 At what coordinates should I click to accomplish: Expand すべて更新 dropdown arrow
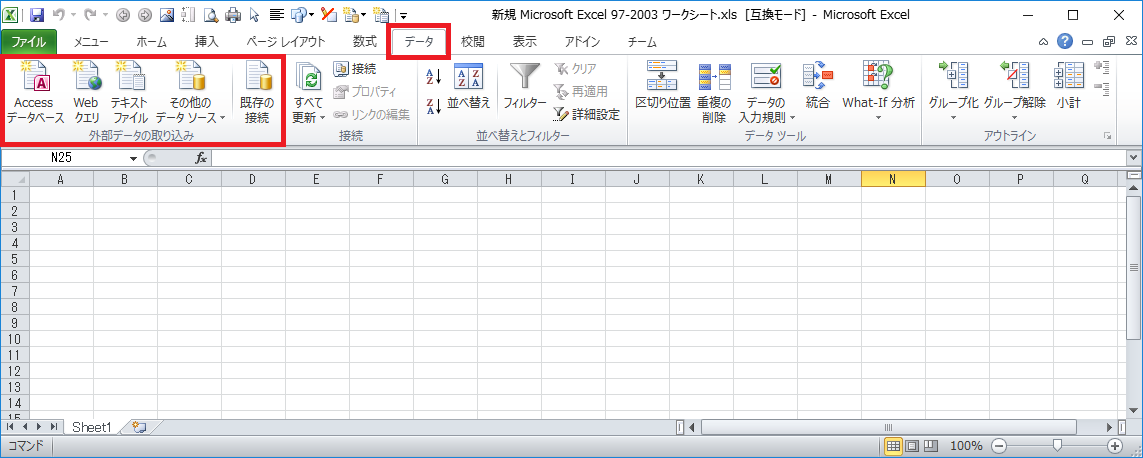point(322,117)
